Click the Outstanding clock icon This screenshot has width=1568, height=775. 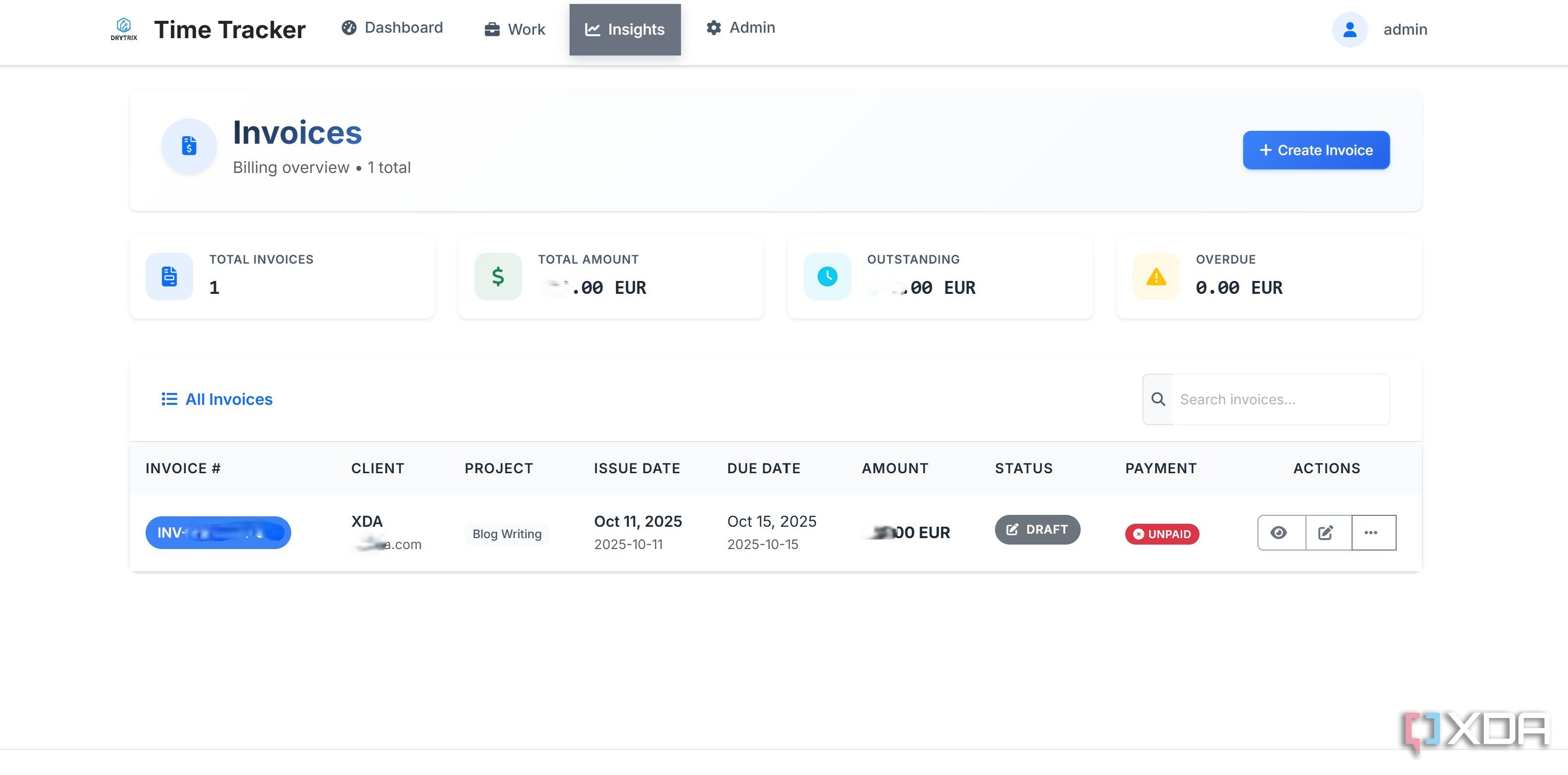point(827,277)
